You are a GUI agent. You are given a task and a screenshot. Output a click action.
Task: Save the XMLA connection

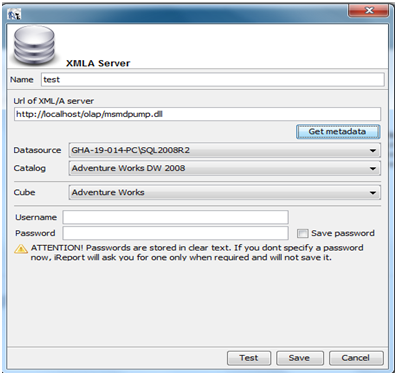(x=300, y=358)
